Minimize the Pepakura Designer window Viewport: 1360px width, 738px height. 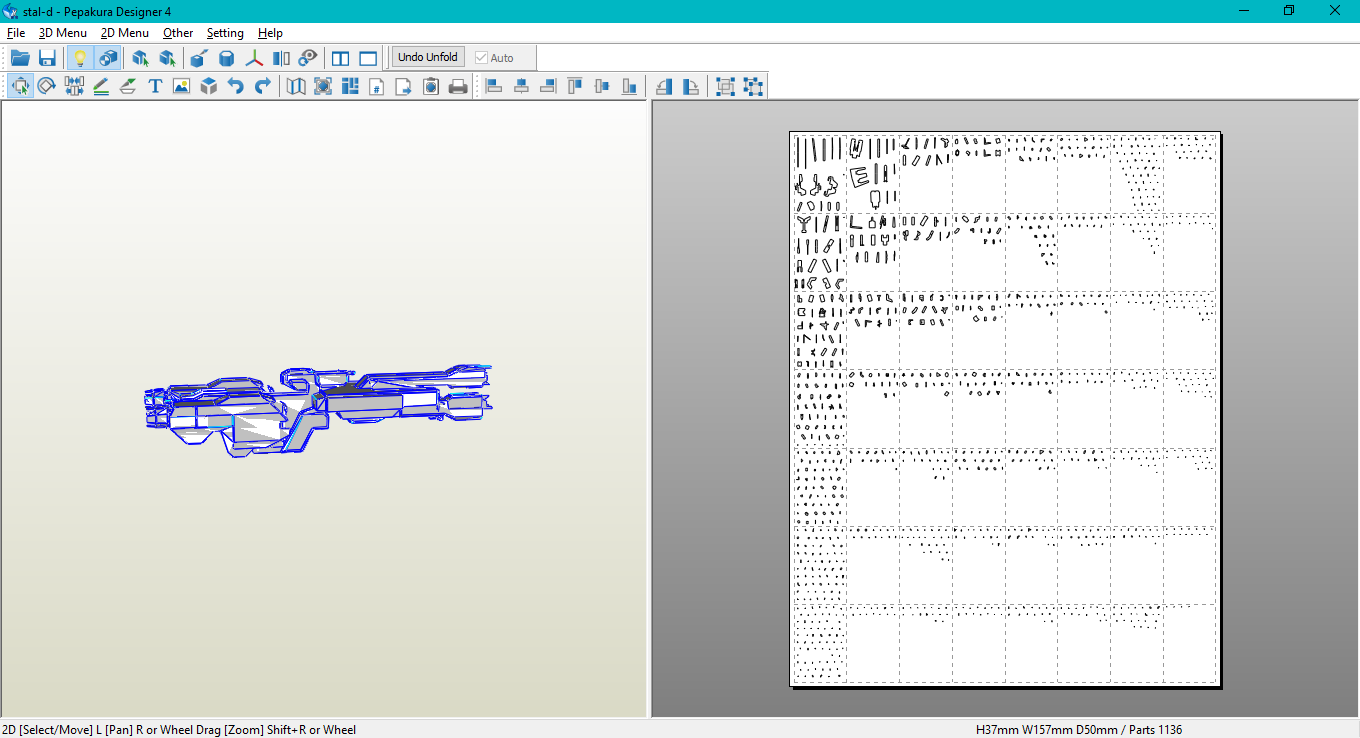[1243, 10]
